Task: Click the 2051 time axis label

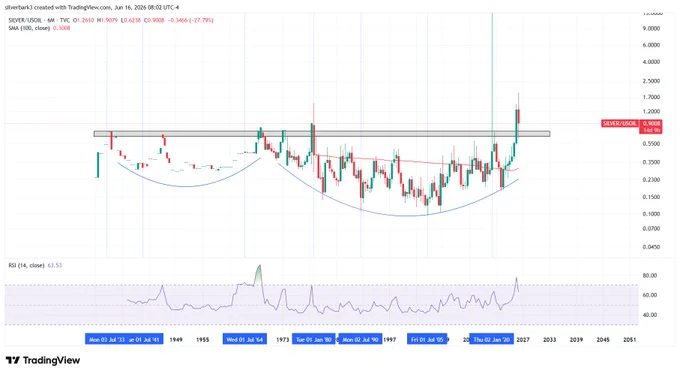Action: (x=629, y=340)
